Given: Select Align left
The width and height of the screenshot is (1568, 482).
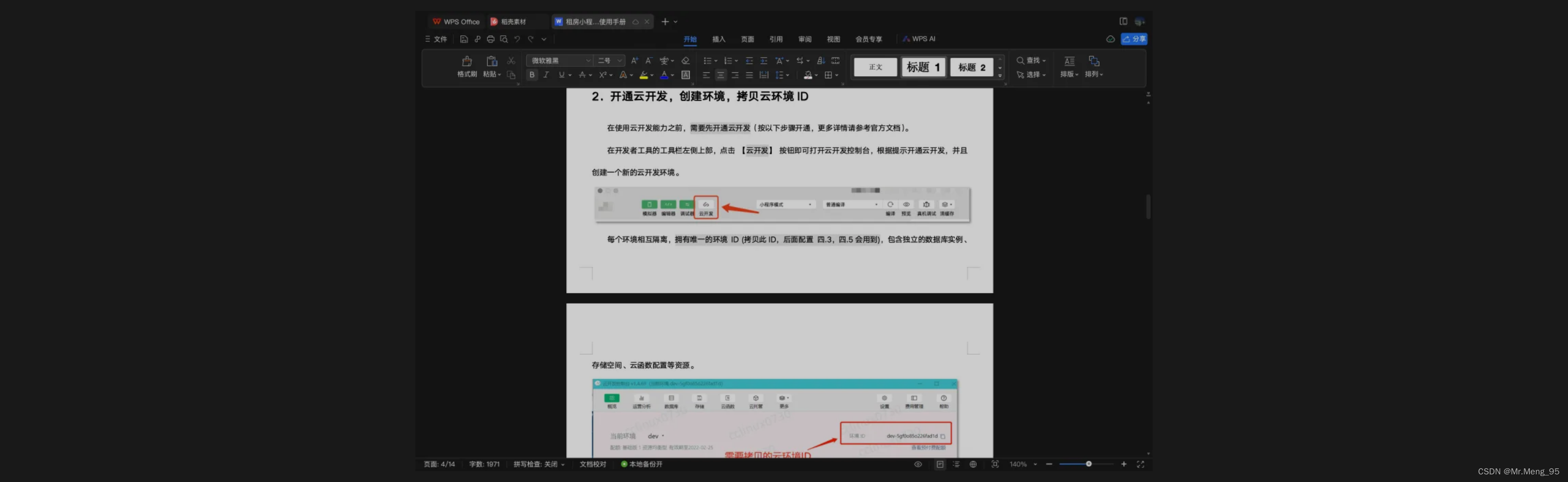Looking at the screenshot, I should pyautogui.click(x=706, y=75).
